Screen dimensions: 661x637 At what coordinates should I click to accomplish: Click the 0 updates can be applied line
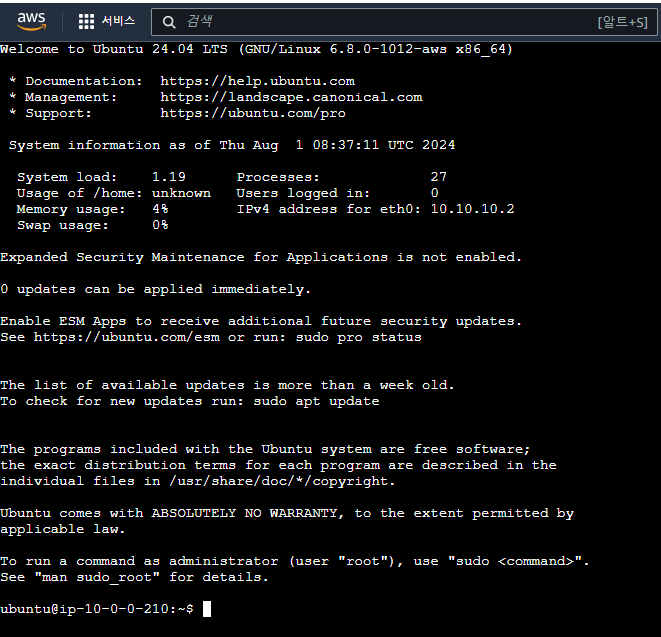[156, 289]
